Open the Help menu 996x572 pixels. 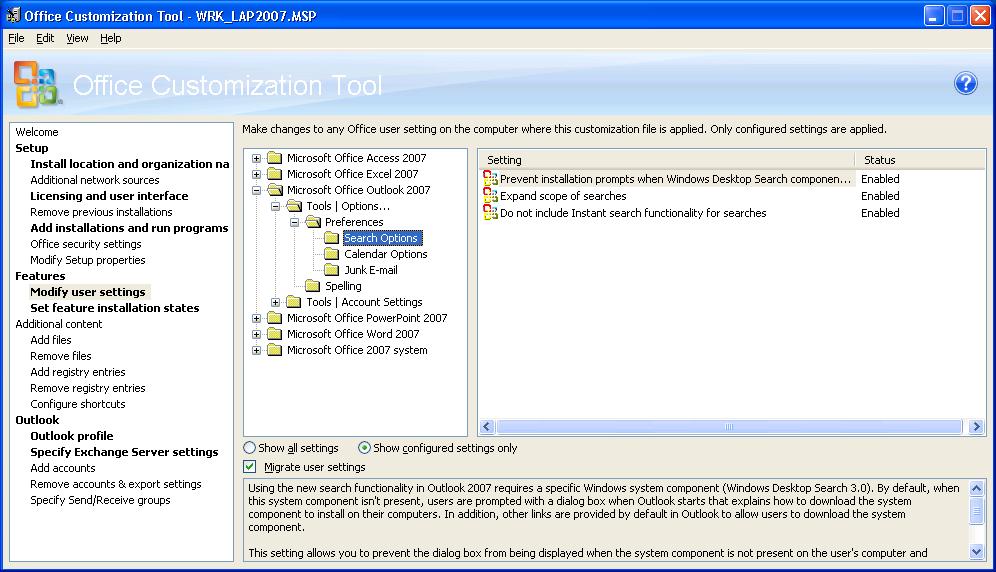[111, 38]
